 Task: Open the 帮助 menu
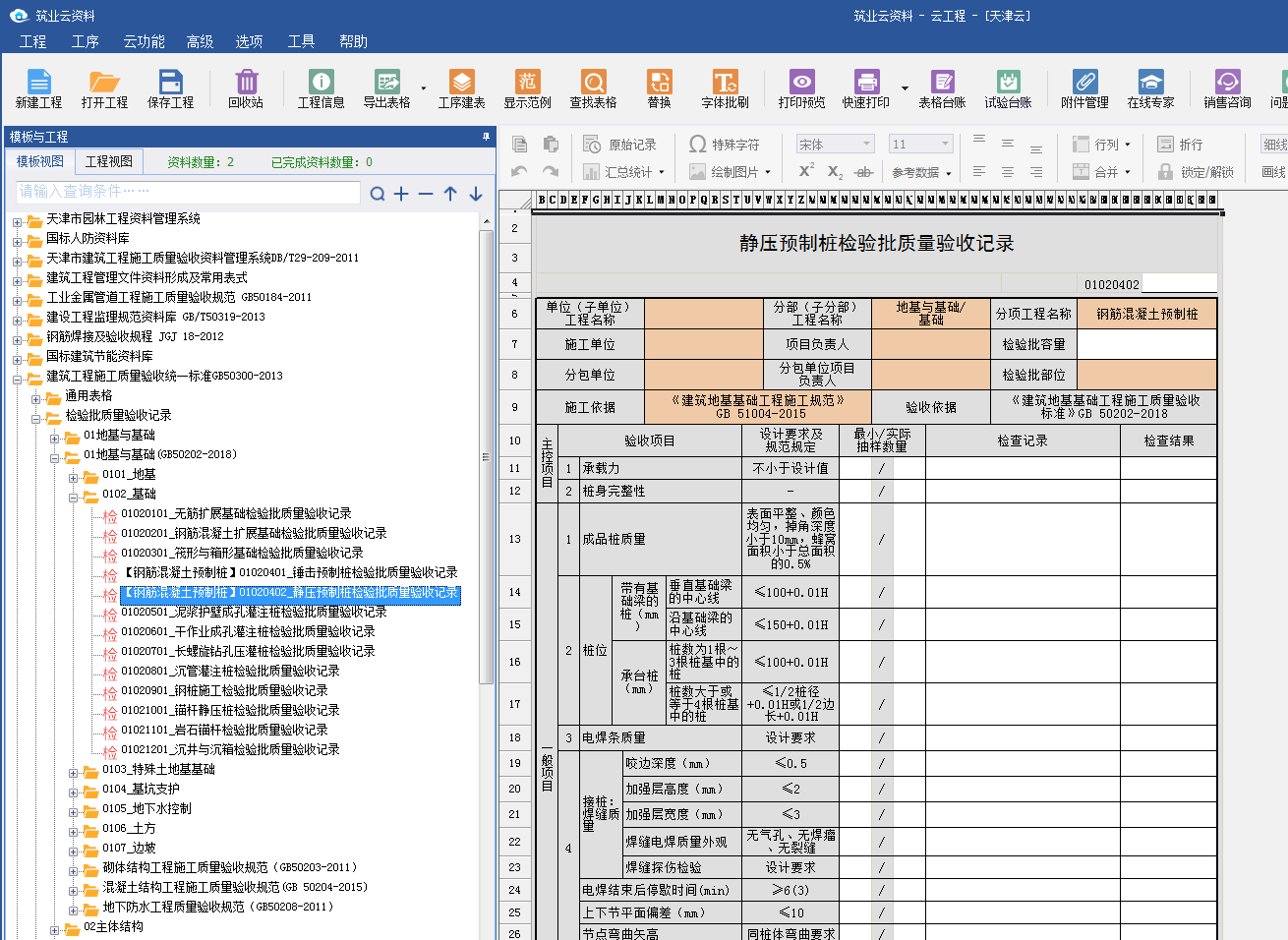[353, 41]
